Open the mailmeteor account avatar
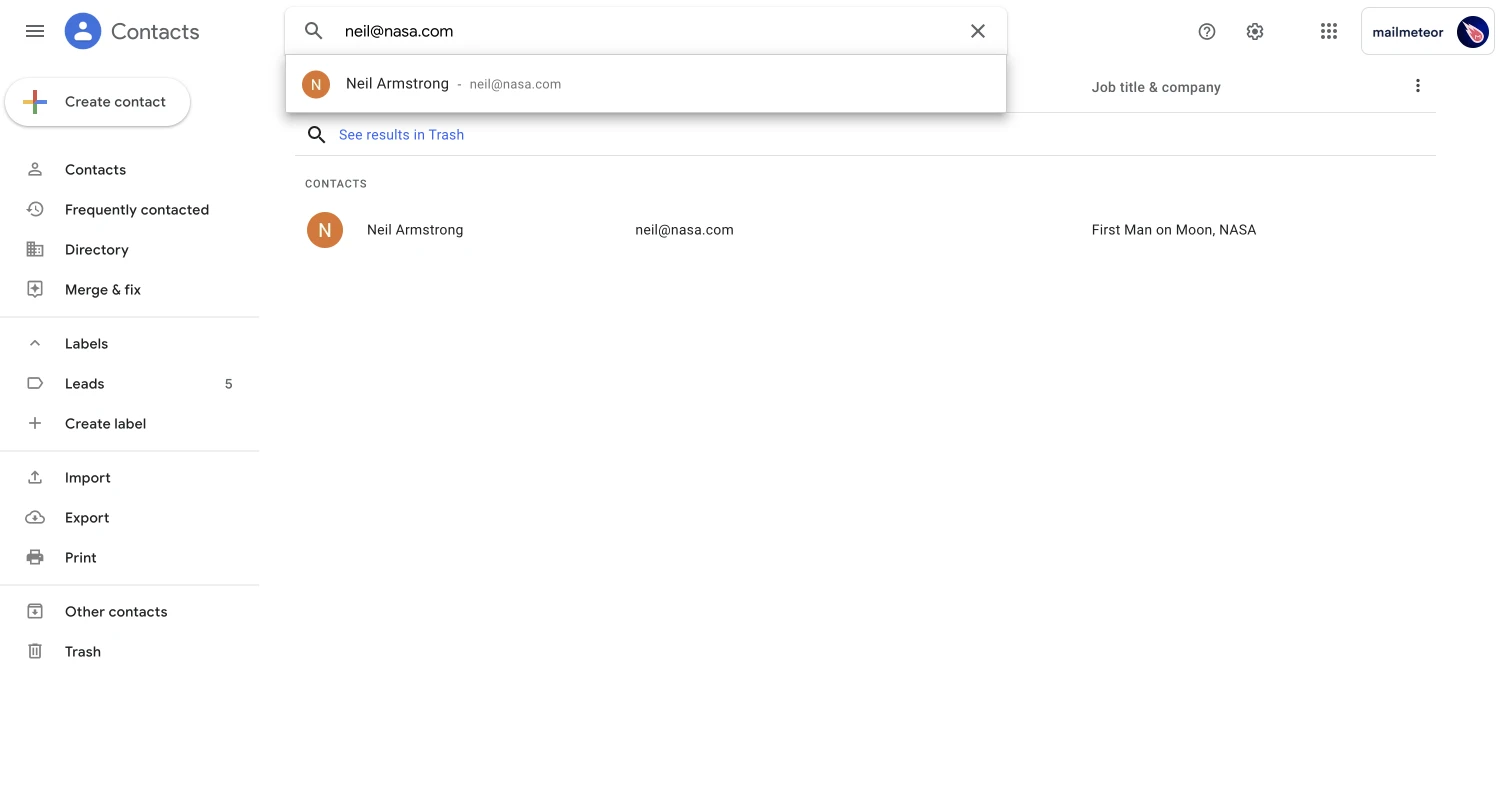This screenshot has width=1510, height=800. pos(1473,32)
